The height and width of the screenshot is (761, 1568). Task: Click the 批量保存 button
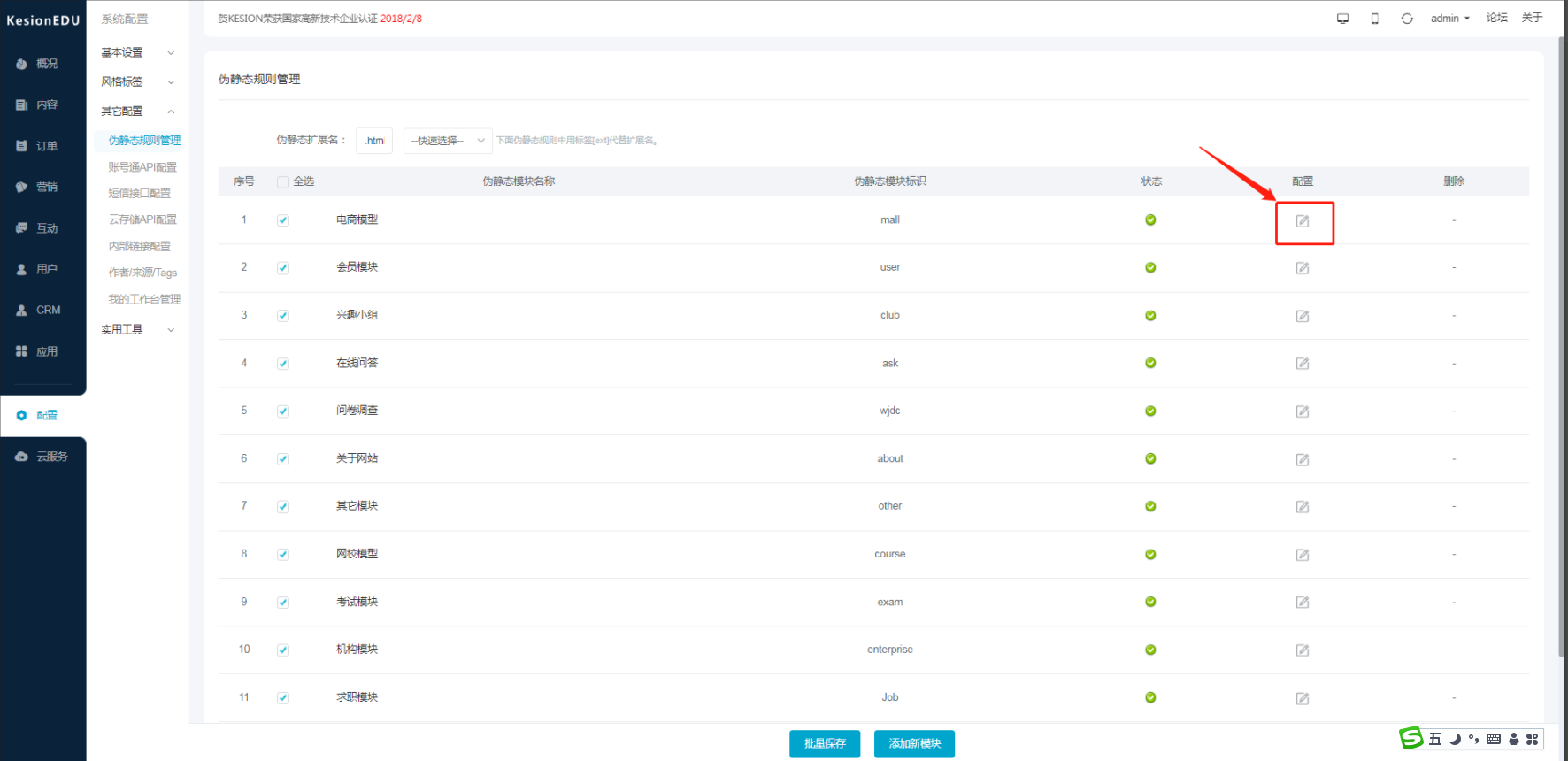825,743
